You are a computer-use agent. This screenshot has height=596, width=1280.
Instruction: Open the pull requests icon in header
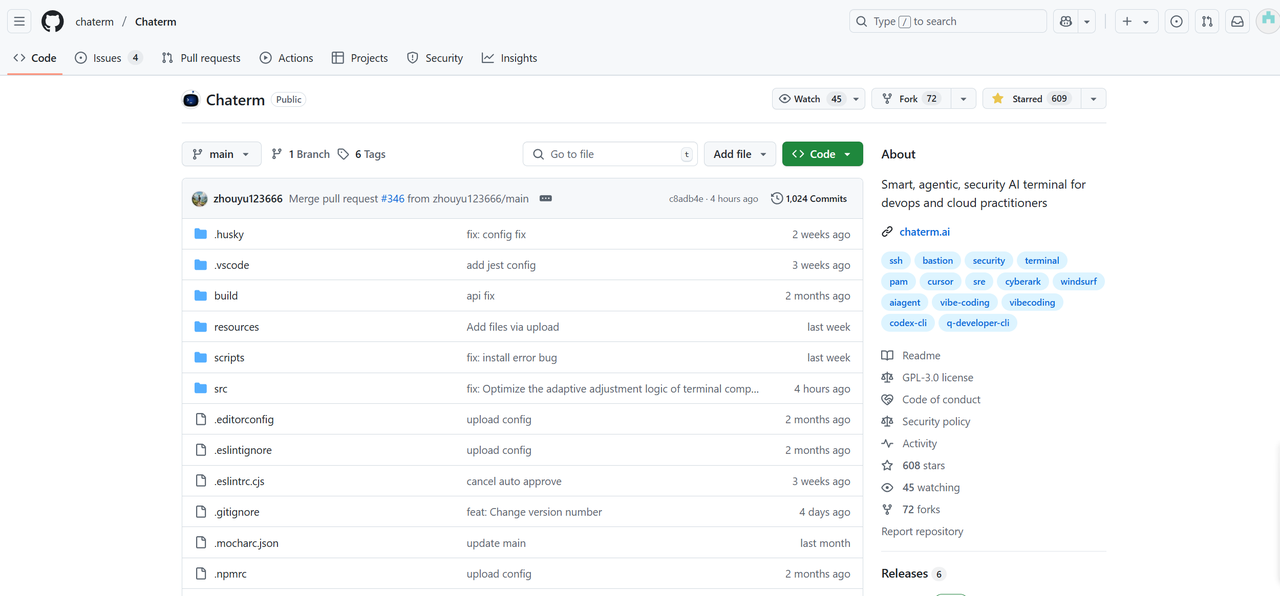click(x=1207, y=21)
